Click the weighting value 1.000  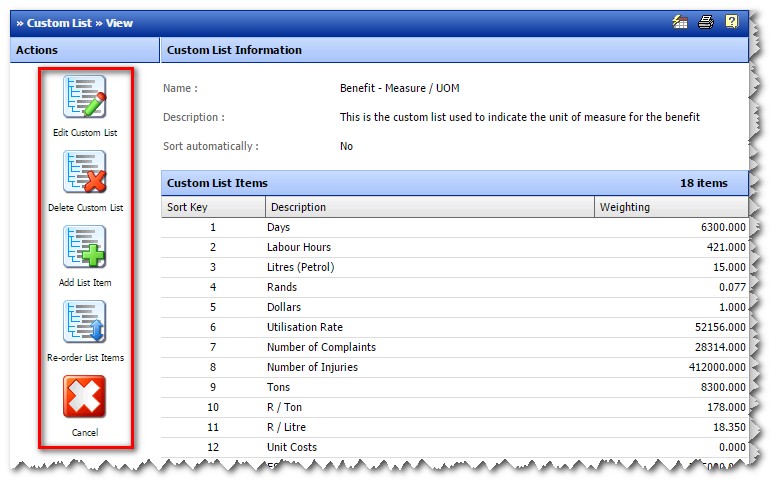(x=732, y=307)
